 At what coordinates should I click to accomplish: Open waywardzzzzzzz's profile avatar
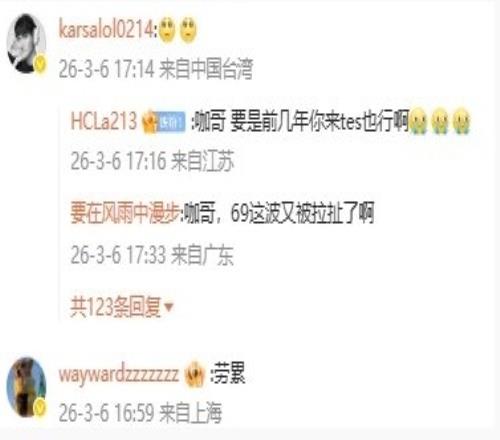26,387
